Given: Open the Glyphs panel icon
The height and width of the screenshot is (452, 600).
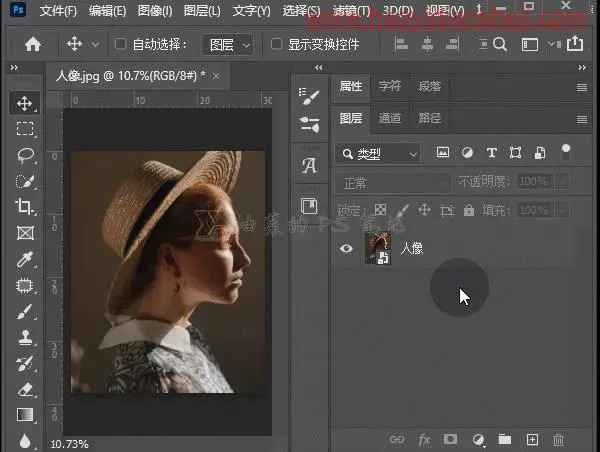Looking at the screenshot, I should tap(309, 166).
